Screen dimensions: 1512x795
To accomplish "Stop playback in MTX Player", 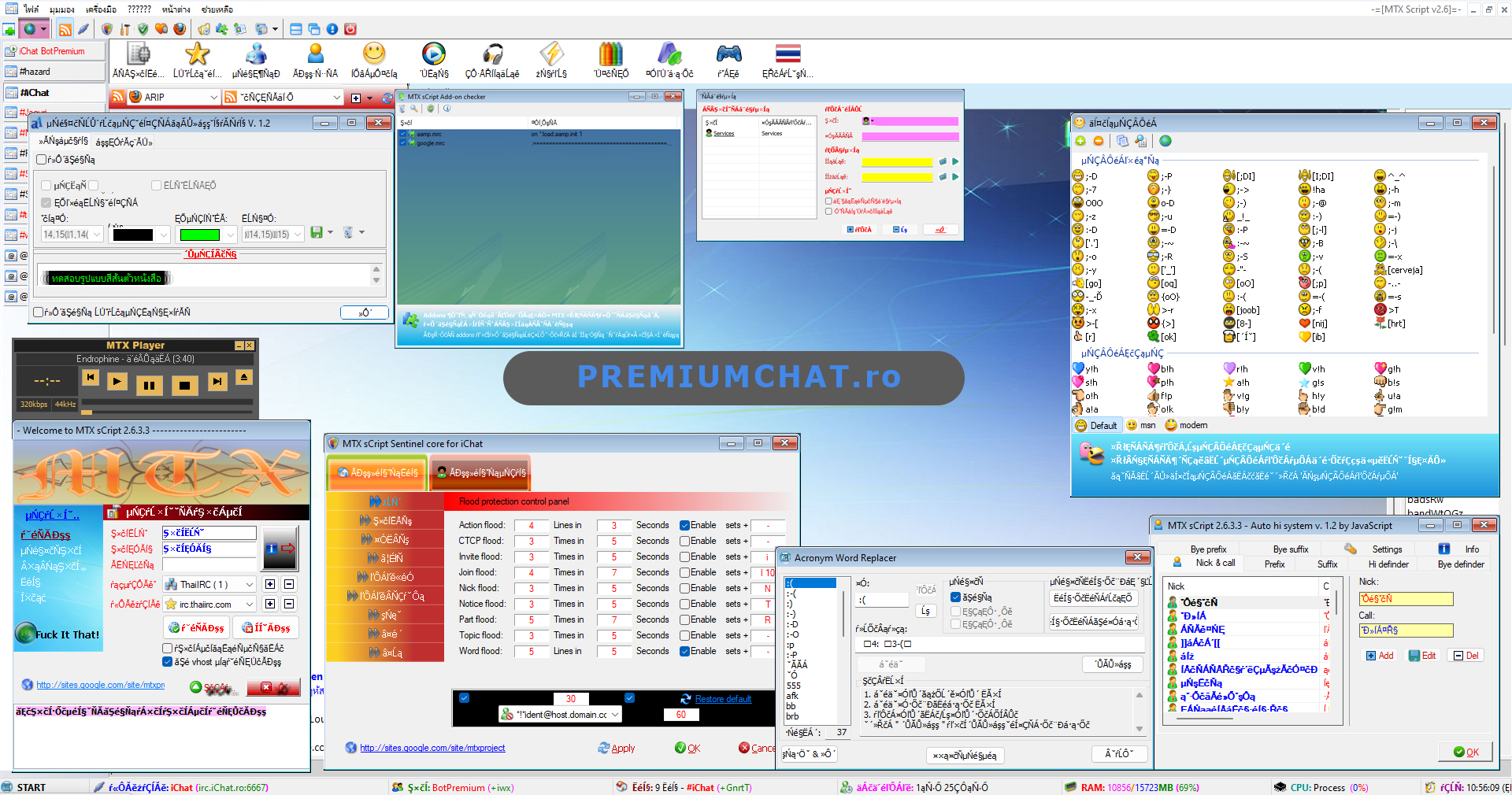I will pyautogui.click(x=184, y=385).
